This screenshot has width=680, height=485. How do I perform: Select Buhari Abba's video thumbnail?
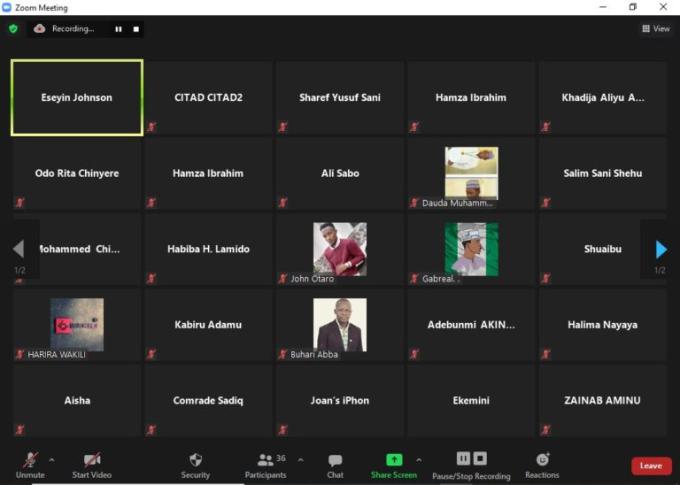339,324
